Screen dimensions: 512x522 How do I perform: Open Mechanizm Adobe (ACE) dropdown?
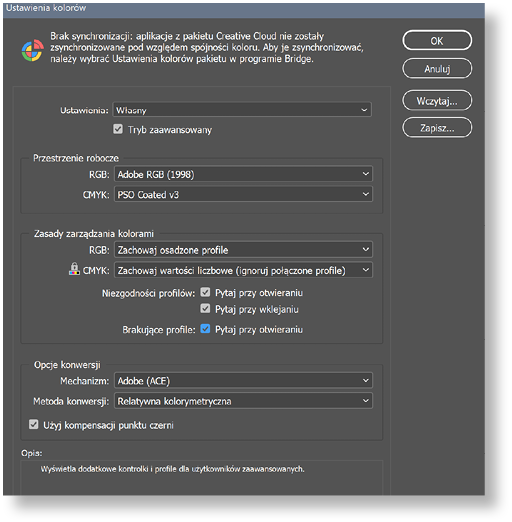coord(243,381)
